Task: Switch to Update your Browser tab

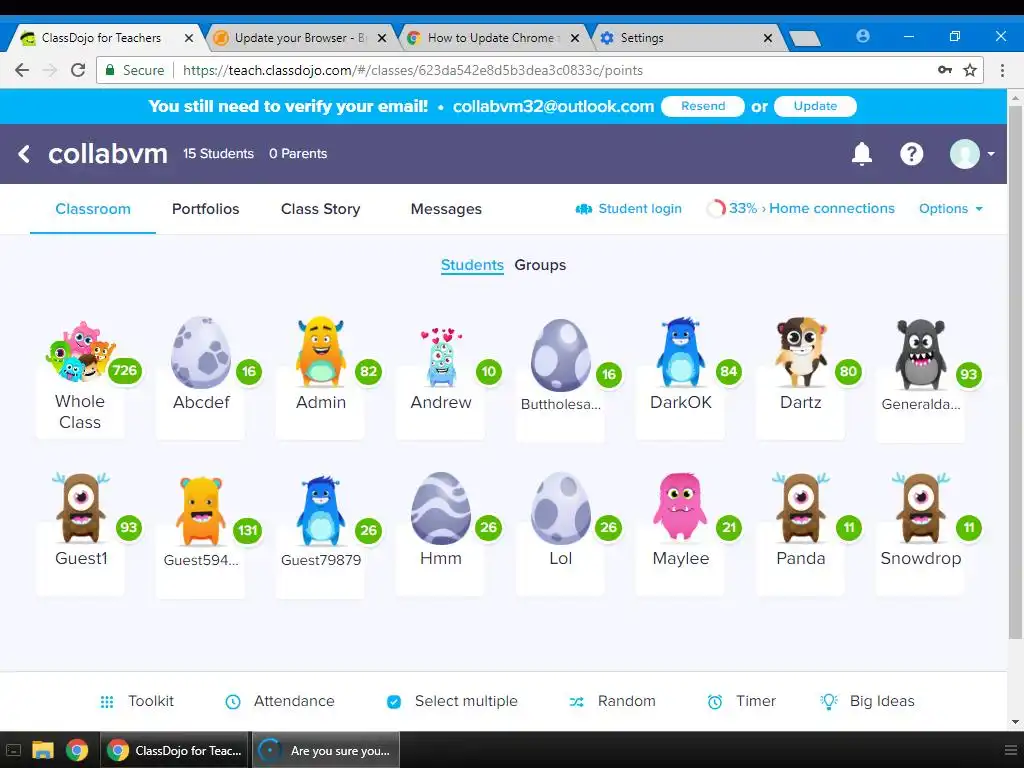Action: click(300, 38)
